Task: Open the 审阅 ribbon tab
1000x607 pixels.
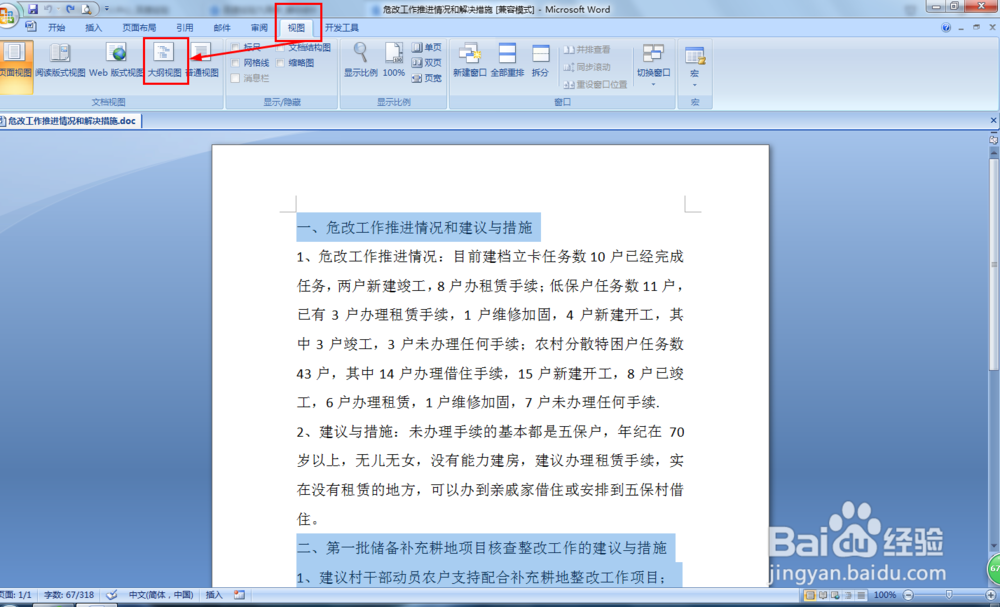Action: tap(262, 28)
